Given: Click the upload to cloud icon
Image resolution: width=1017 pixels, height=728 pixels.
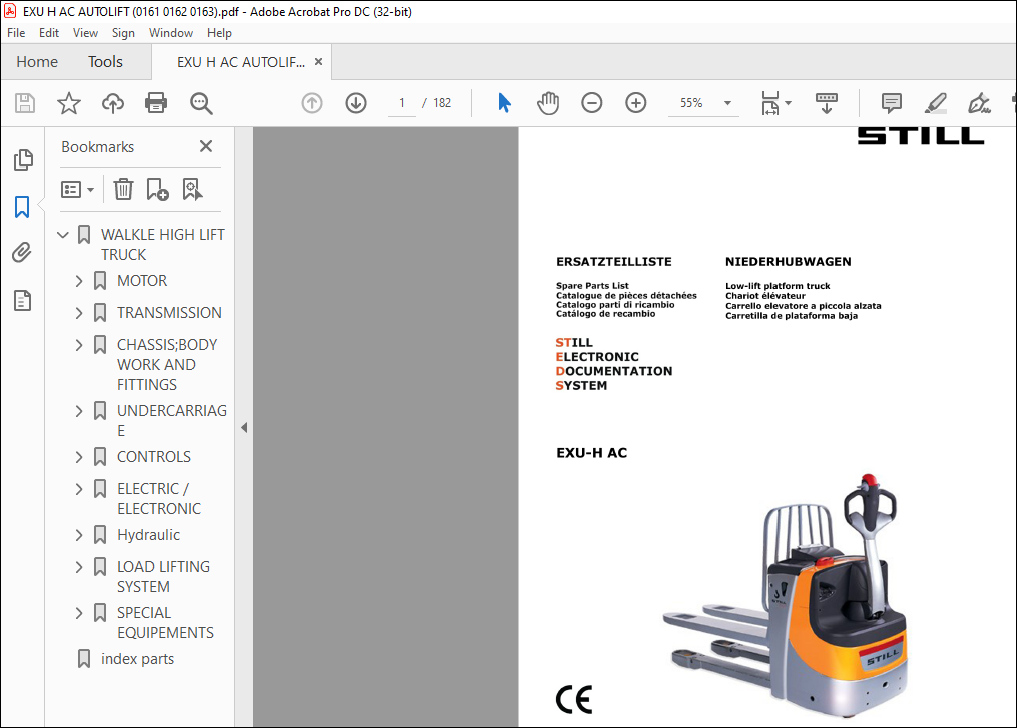Looking at the screenshot, I should coord(113,103).
